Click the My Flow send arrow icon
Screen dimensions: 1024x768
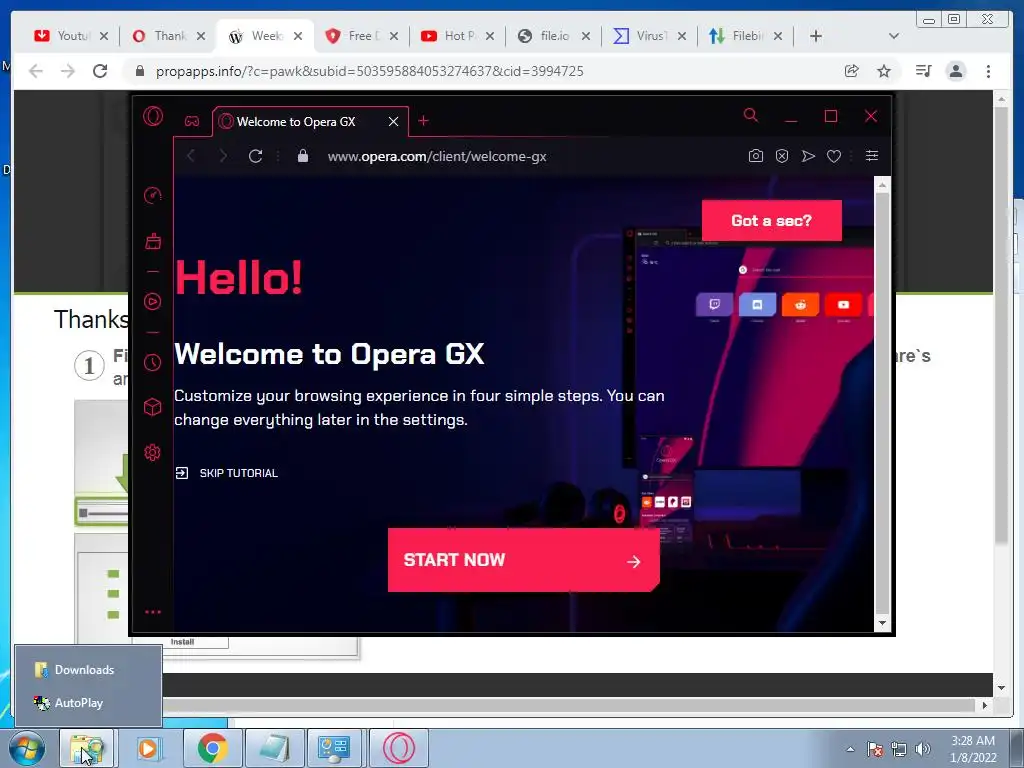click(808, 156)
